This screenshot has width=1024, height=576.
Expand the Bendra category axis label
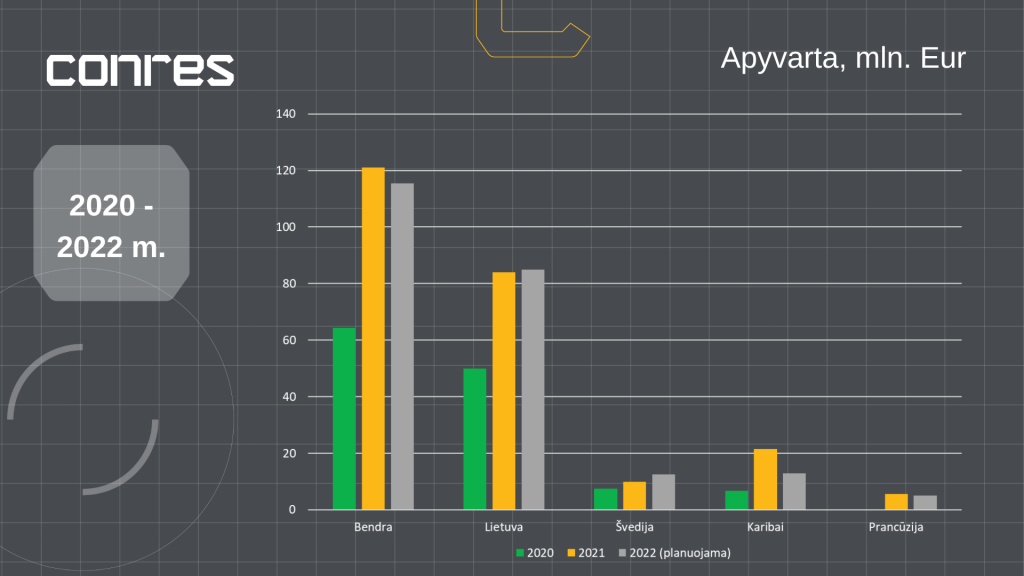tap(373, 526)
